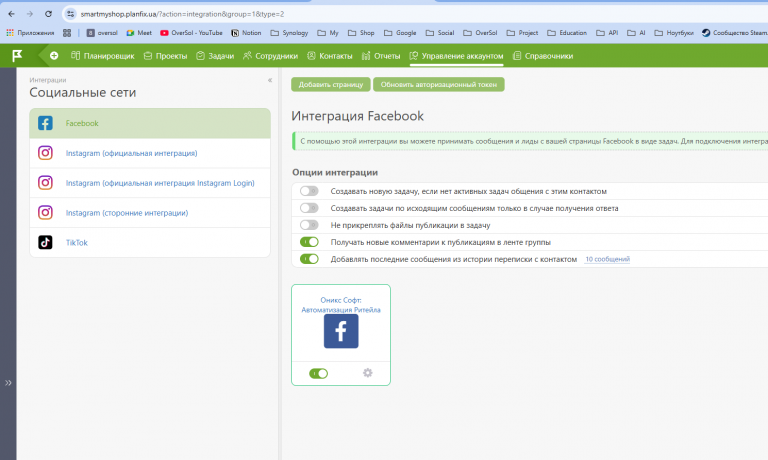Viewport: 768px width, 460px height.
Task: Collapse the left panel with double chevron
Action: [x=270, y=80]
